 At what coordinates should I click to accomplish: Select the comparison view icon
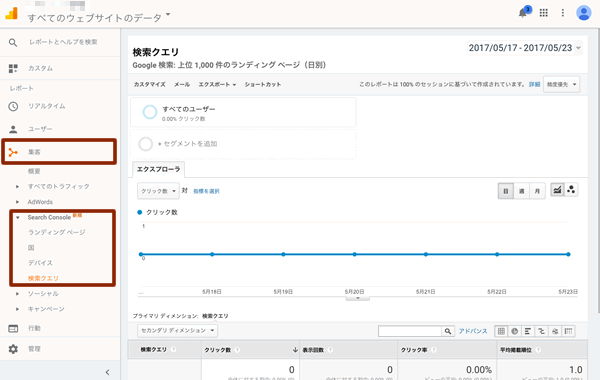click(x=541, y=331)
